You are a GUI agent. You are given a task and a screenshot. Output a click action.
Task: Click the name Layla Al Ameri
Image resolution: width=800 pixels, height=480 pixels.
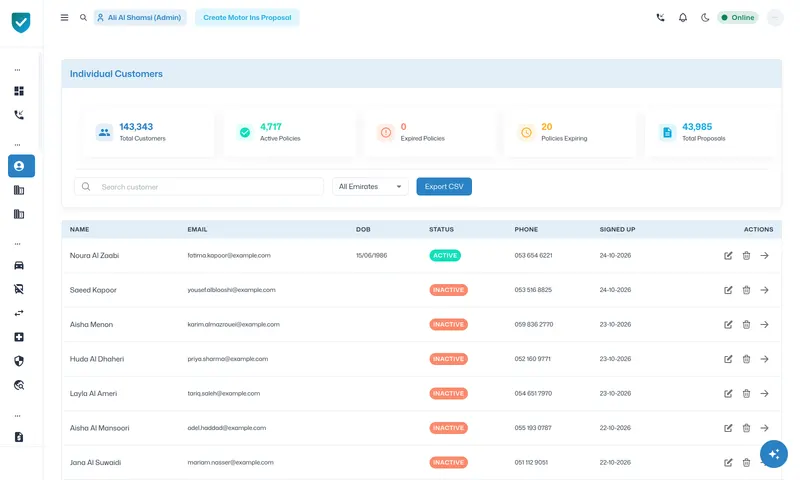coord(93,393)
